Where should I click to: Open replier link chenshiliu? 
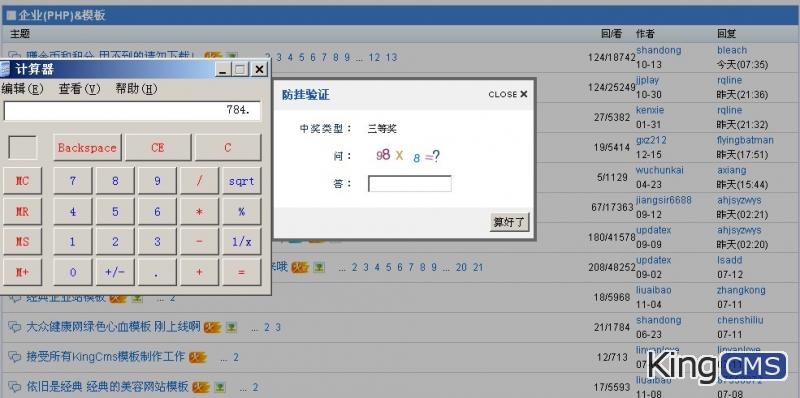[740, 320]
